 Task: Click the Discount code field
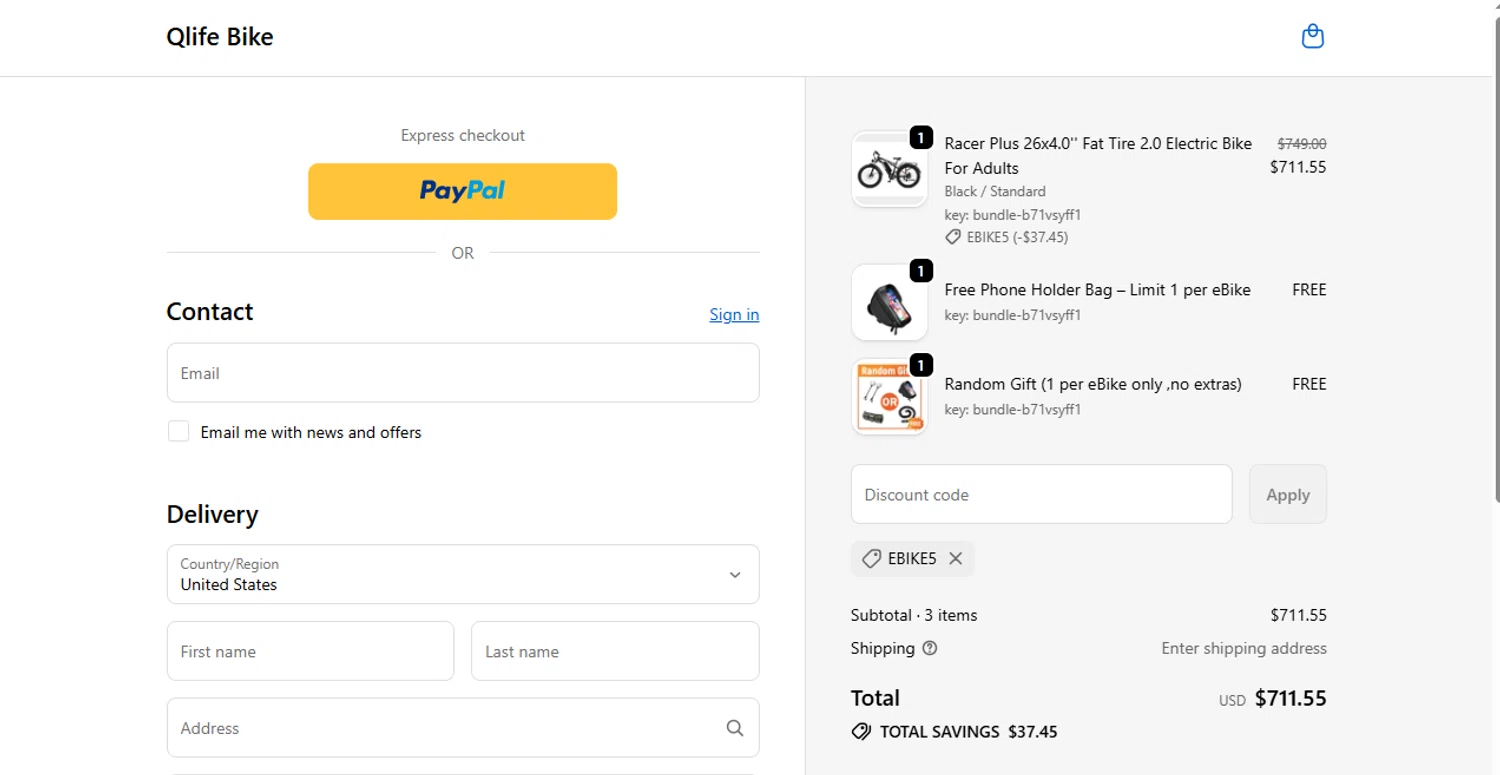[x=1041, y=494]
